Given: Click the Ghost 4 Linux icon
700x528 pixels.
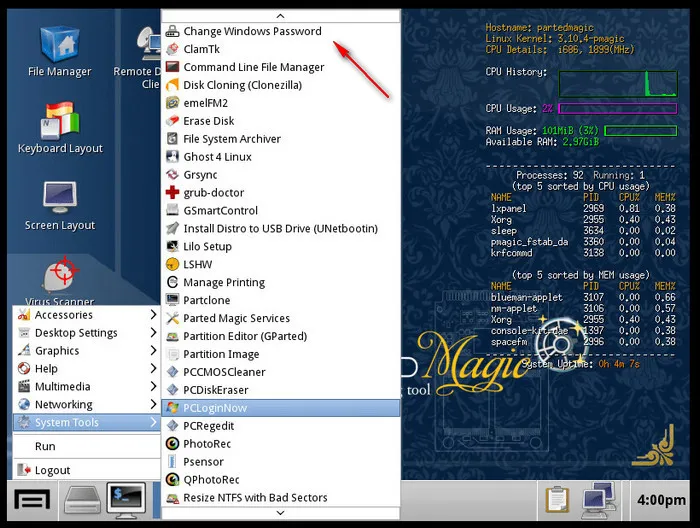Looking at the screenshot, I should 172,157.
